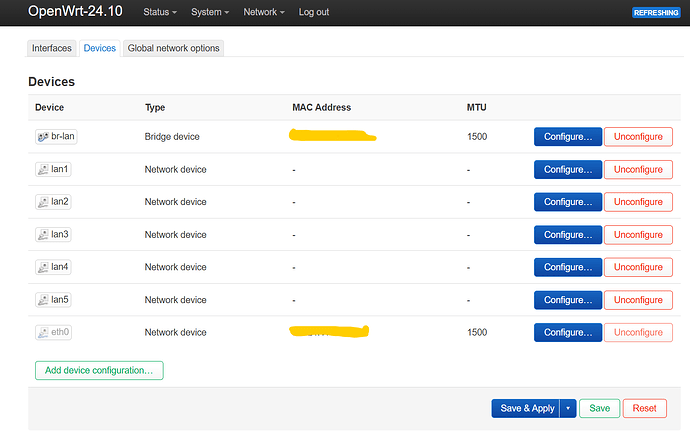Click Configure for the br-lan device
This screenshot has width=690, height=441.
(568, 137)
